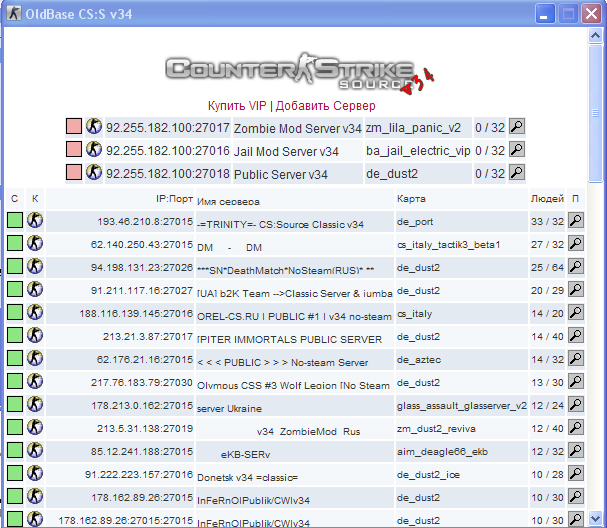Click green status square for TRINITY server
The height and width of the screenshot is (528, 607).
15,221
